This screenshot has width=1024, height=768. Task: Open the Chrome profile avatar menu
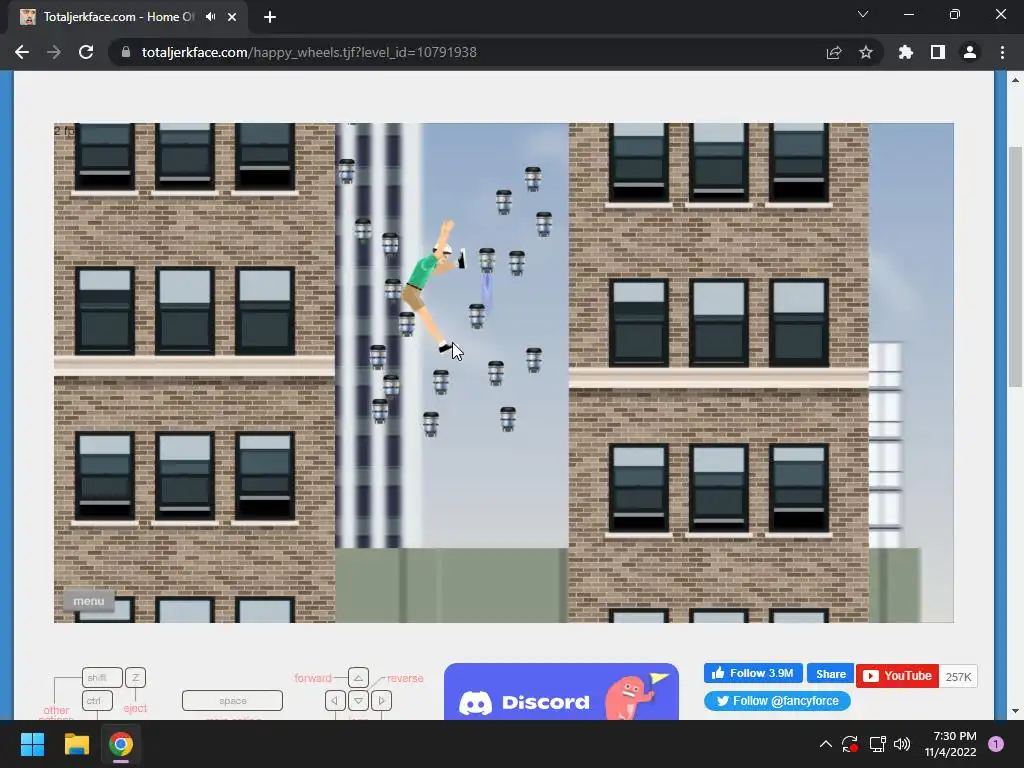[x=970, y=52]
